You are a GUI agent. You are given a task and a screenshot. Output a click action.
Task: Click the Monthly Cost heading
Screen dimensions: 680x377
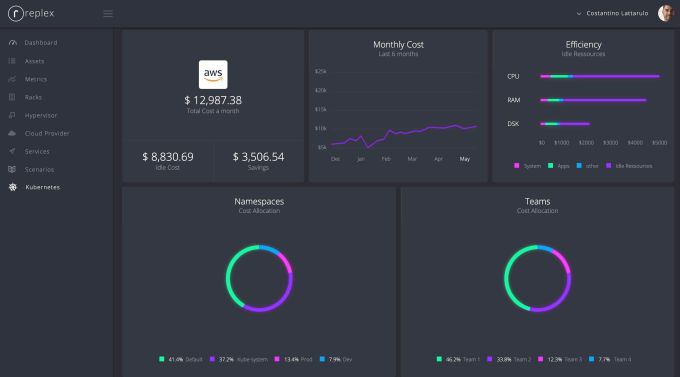click(398, 45)
